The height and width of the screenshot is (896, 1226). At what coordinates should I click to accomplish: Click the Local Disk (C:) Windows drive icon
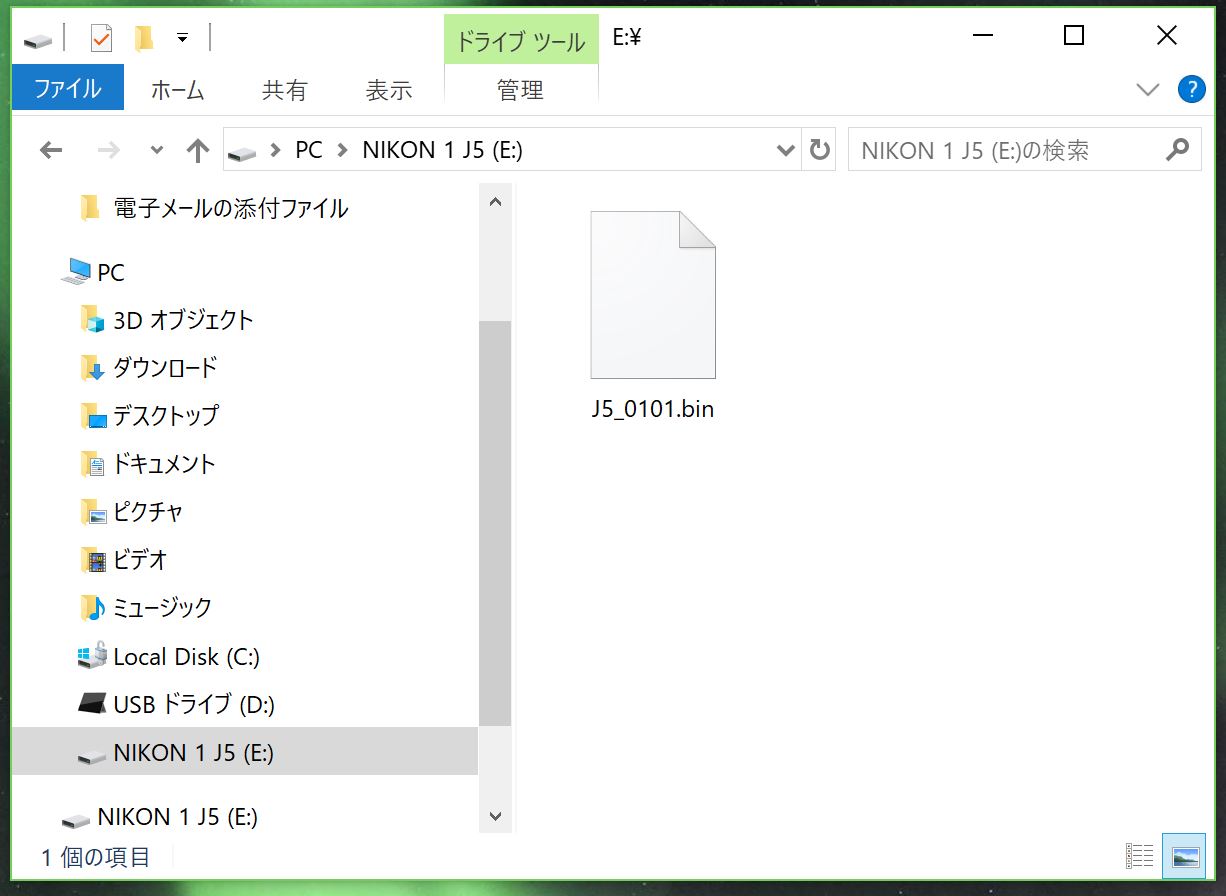92,656
